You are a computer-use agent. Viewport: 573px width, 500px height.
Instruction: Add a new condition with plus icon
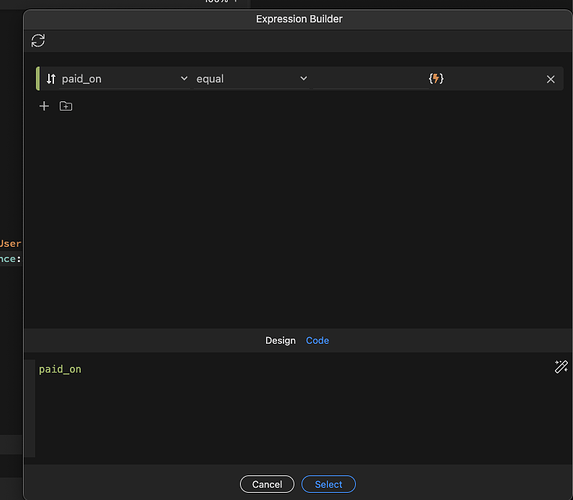(44, 106)
